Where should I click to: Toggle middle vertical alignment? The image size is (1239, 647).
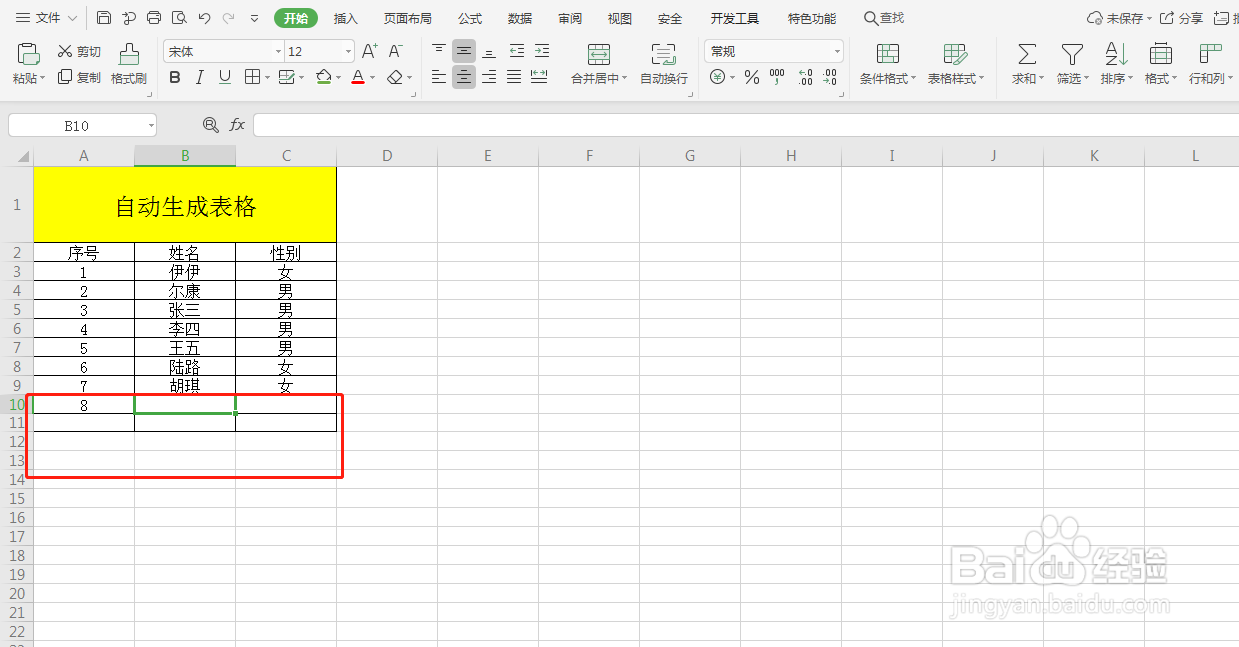[464, 51]
